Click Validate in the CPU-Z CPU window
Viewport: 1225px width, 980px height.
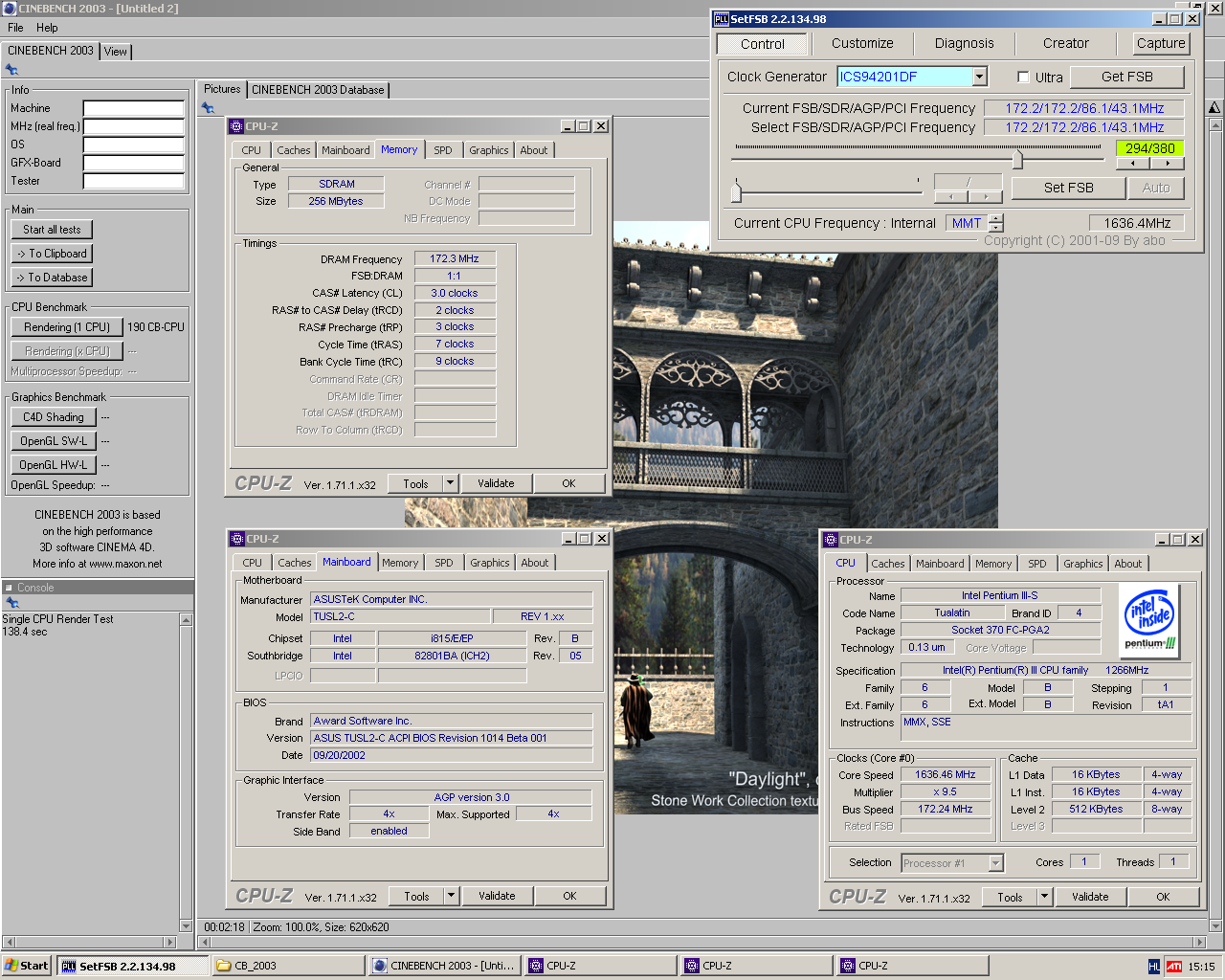click(1090, 897)
